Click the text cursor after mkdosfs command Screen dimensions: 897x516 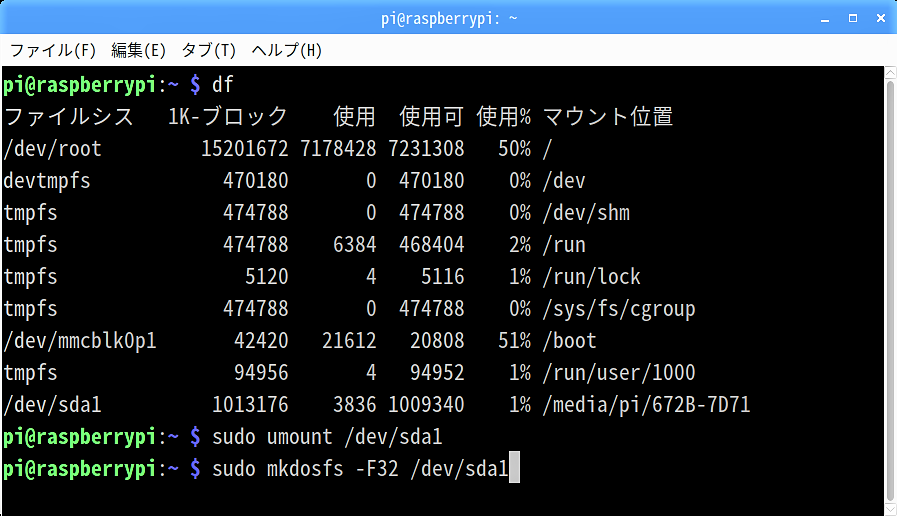(x=514, y=469)
